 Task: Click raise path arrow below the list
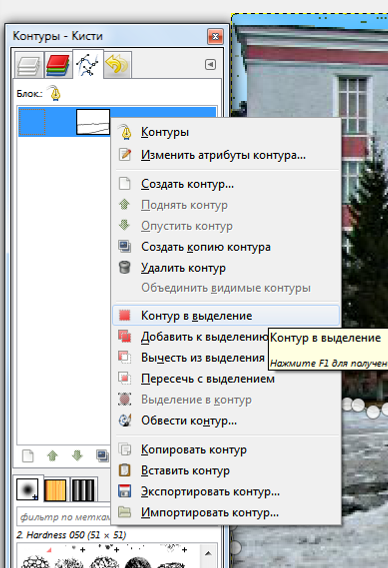(53, 456)
